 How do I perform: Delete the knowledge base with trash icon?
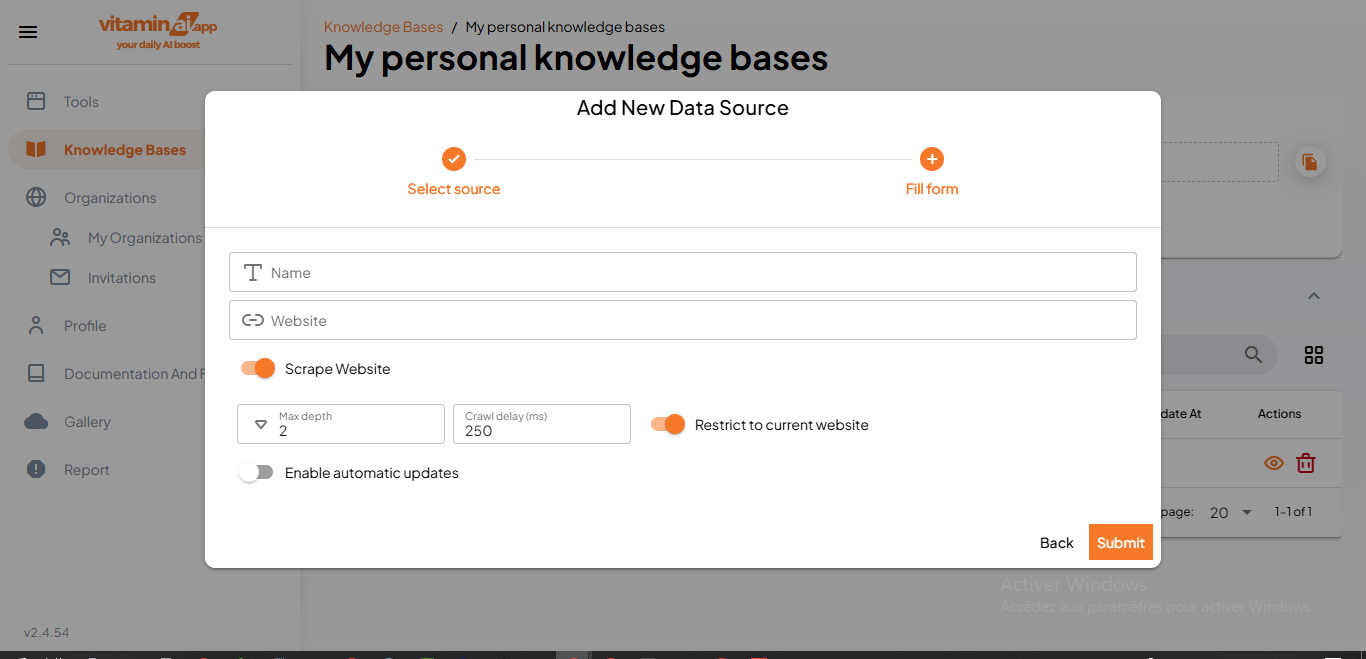click(x=1306, y=463)
